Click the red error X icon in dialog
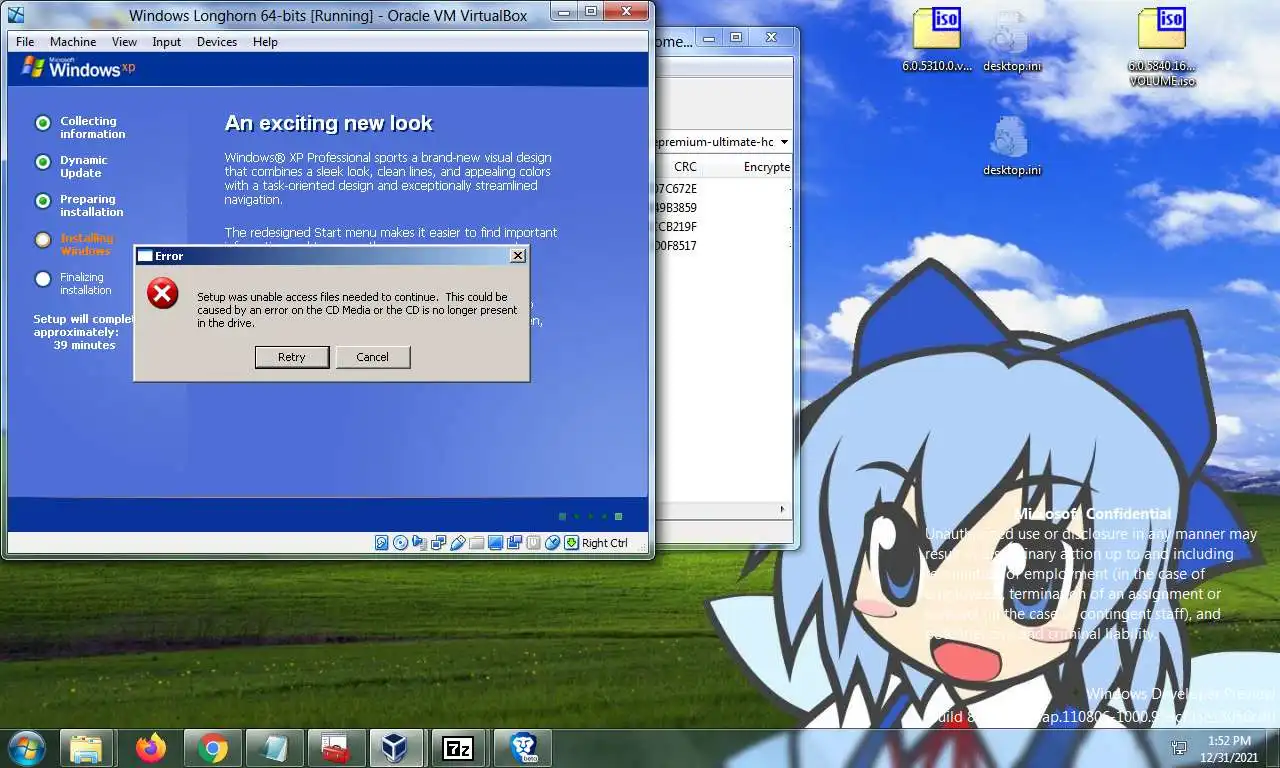The height and width of the screenshot is (768, 1280). click(162, 293)
